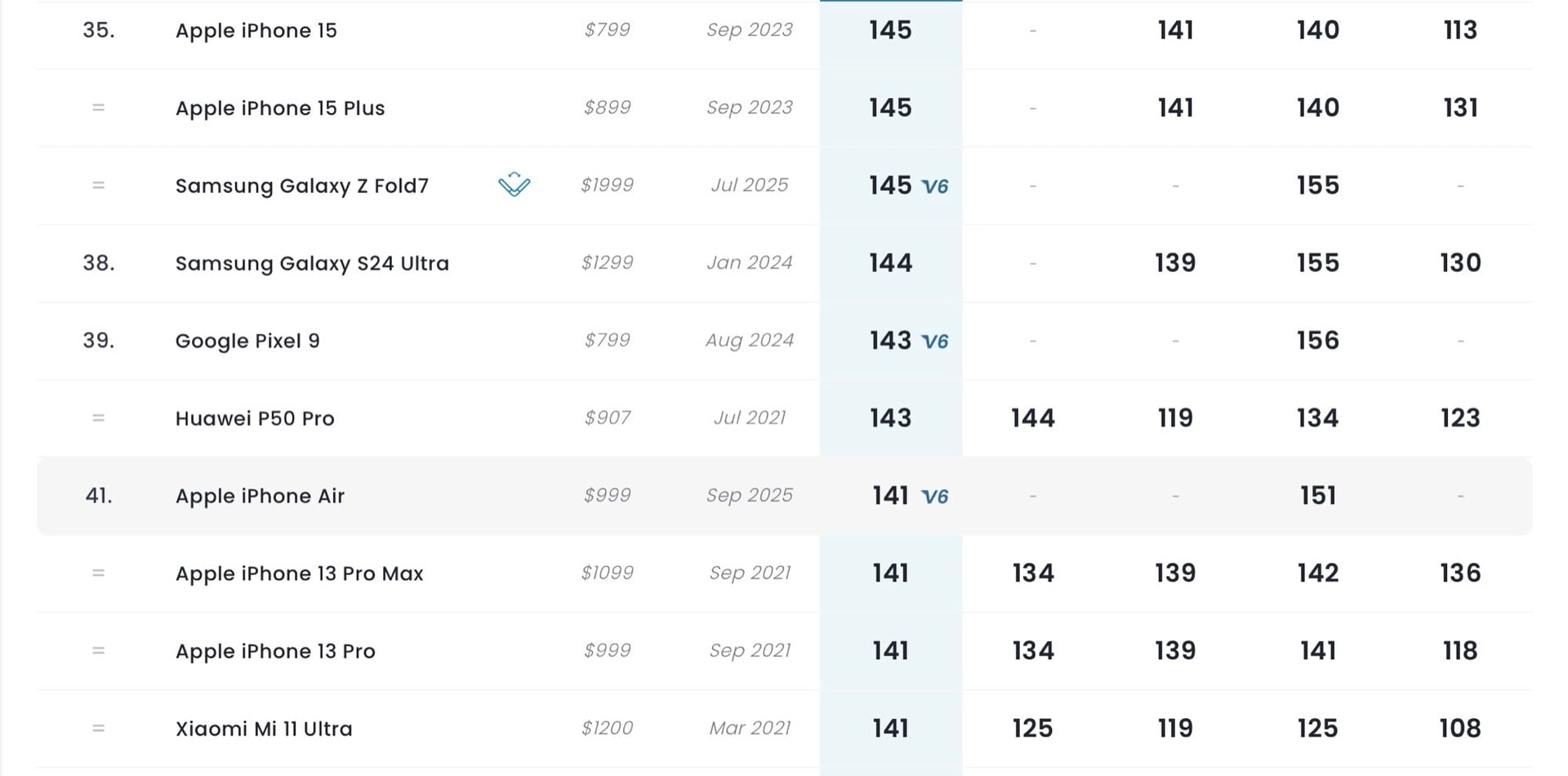The height and width of the screenshot is (776, 1568).
Task: Click the tie symbol before iPhone 13 Pro Max
Action: click(99, 573)
